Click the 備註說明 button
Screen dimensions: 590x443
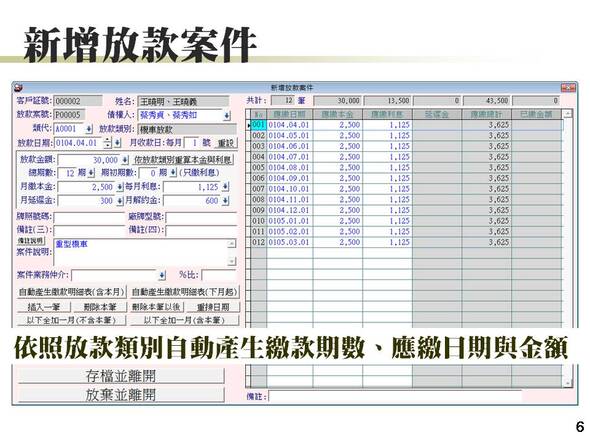coord(31,241)
